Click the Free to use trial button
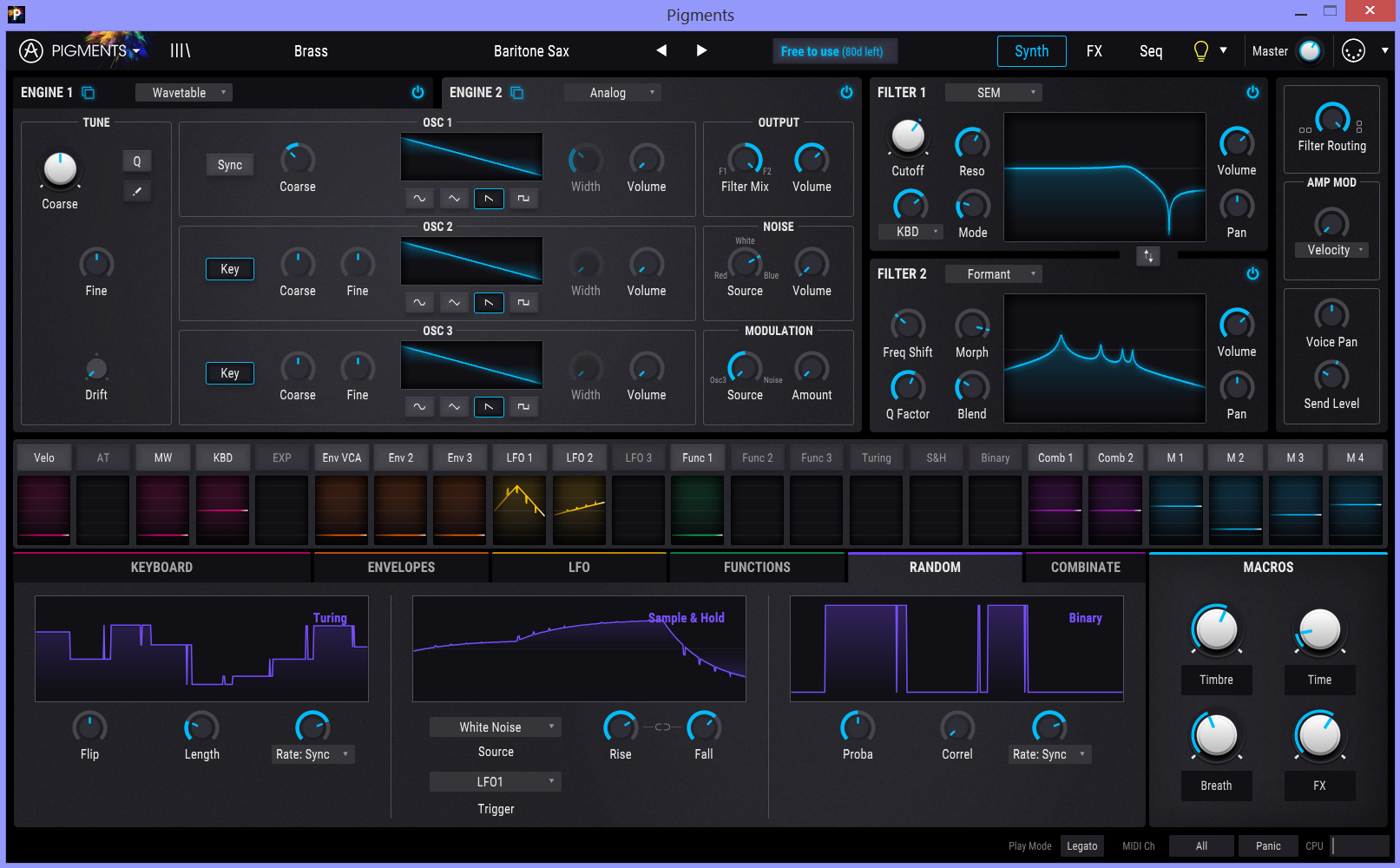This screenshot has height=868, width=1400. (834, 51)
